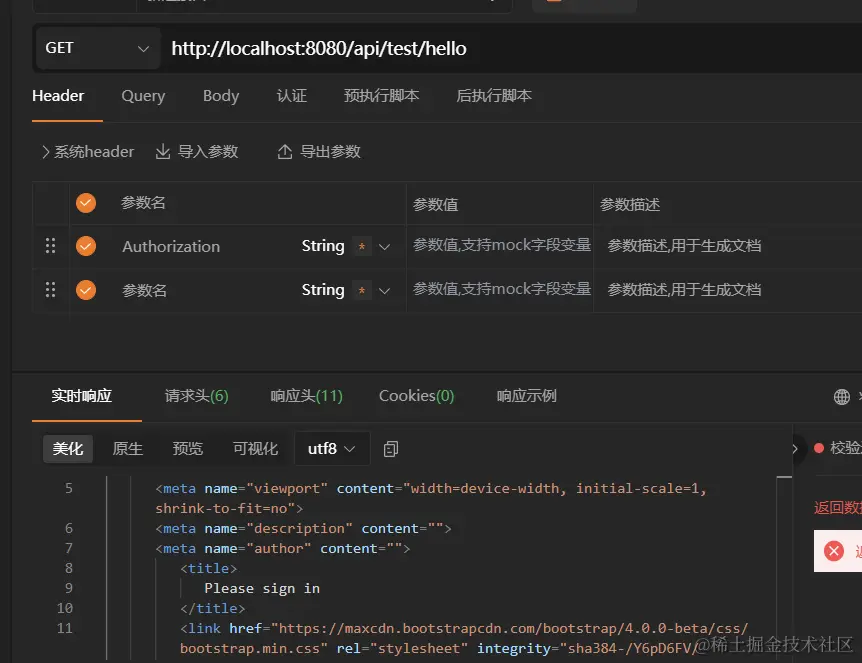The image size is (862, 663).
Task: Switch to the Body tab
Action: click(221, 96)
